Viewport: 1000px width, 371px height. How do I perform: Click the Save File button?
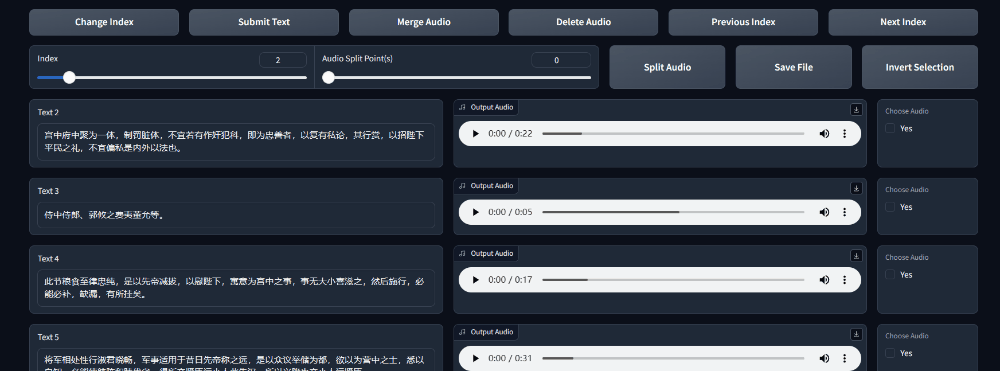tap(793, 67)
